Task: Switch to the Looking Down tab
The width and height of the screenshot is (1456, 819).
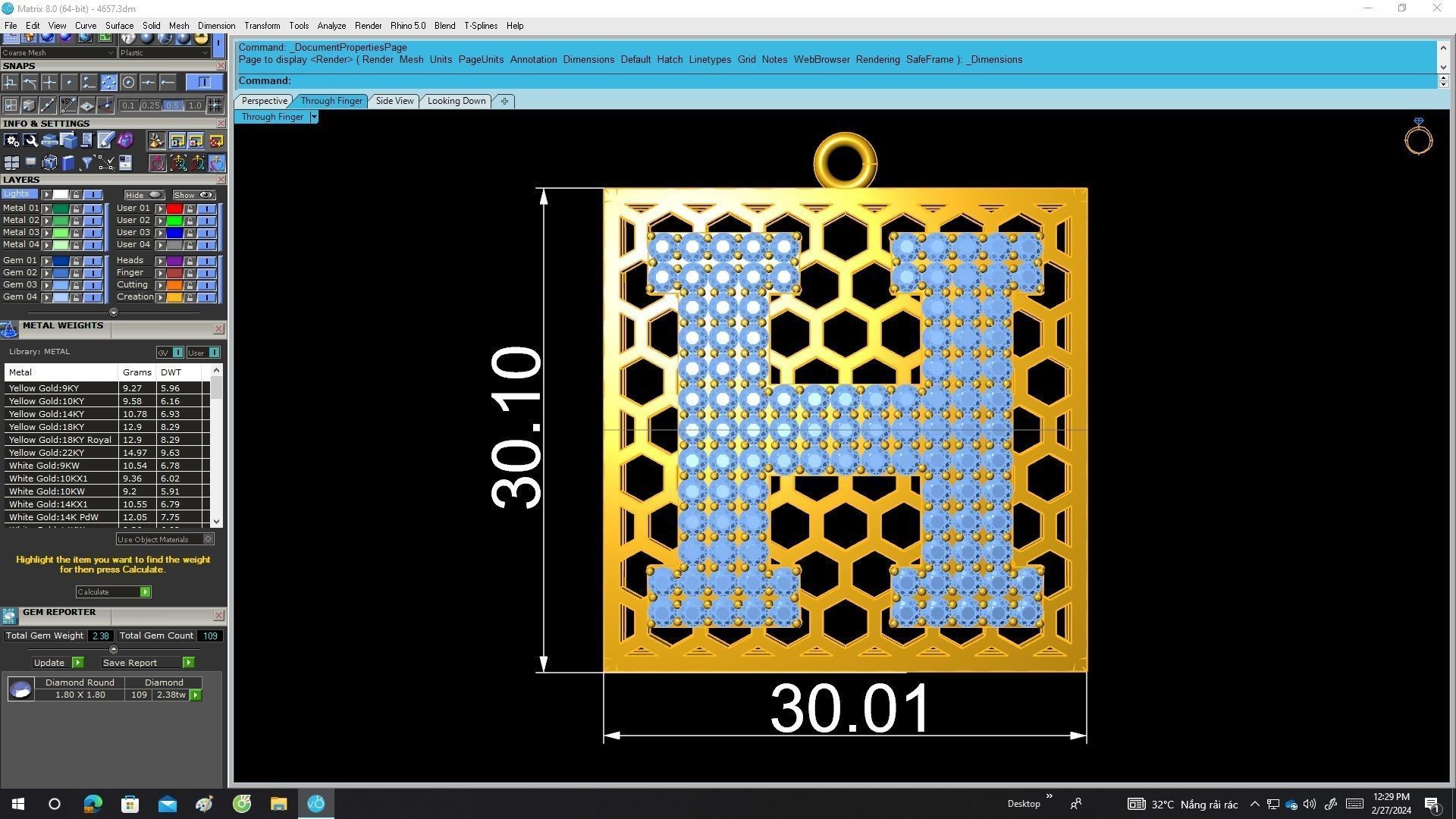Action: point(456,101)
